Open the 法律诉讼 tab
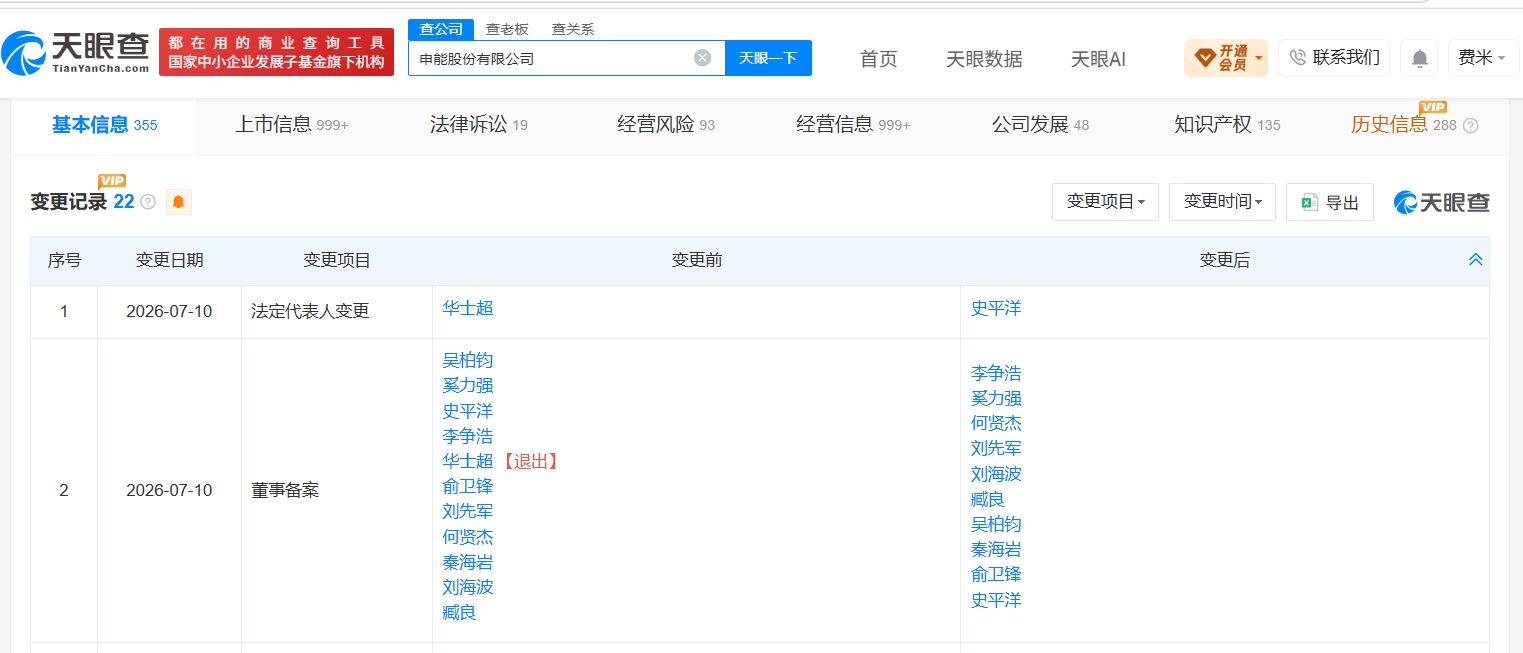 [479, 125]
